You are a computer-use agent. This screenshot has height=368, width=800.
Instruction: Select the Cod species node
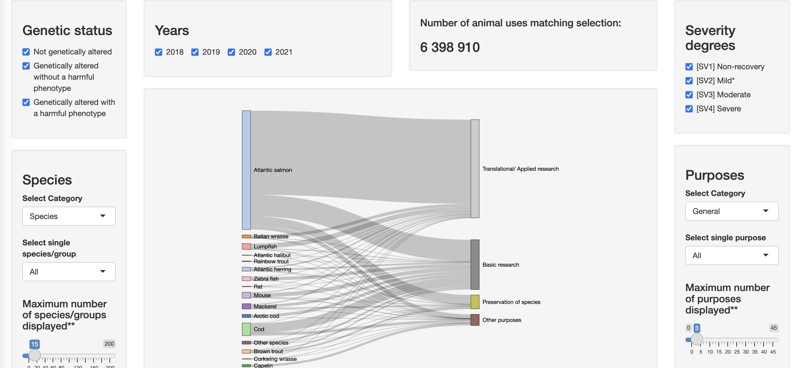(x=246, y=329)
